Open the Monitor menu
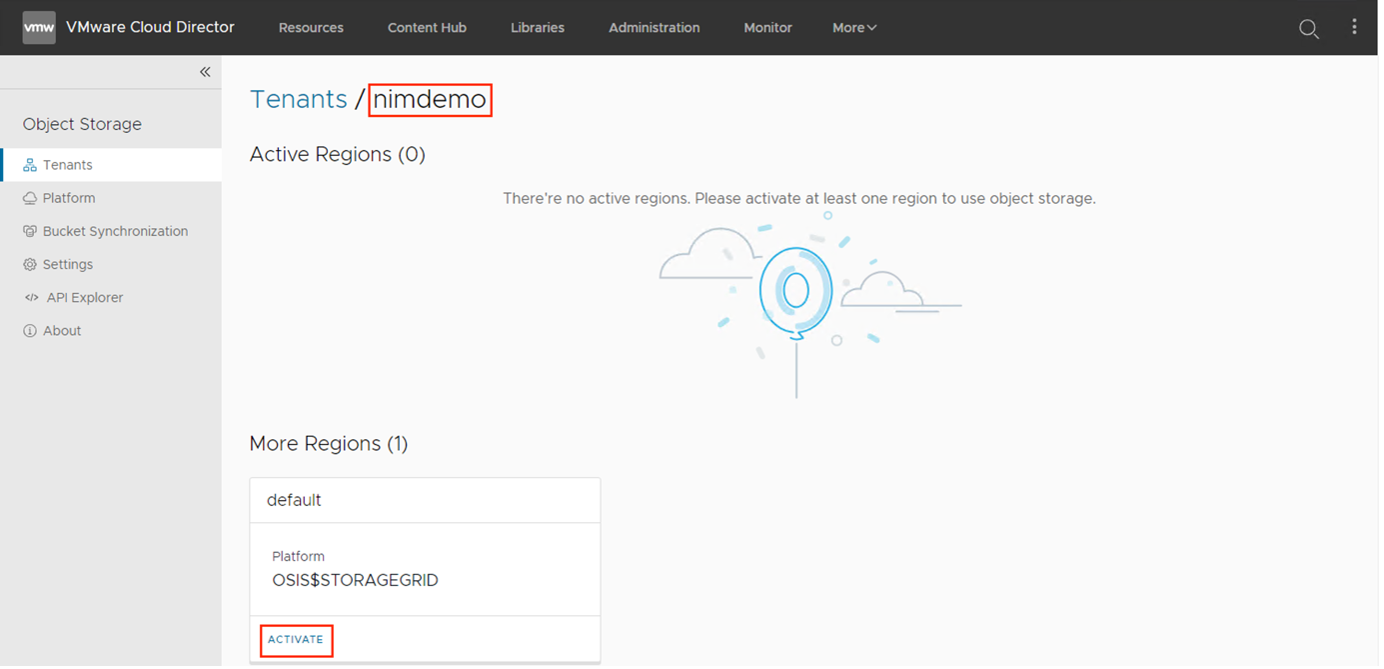 (768, 28)
